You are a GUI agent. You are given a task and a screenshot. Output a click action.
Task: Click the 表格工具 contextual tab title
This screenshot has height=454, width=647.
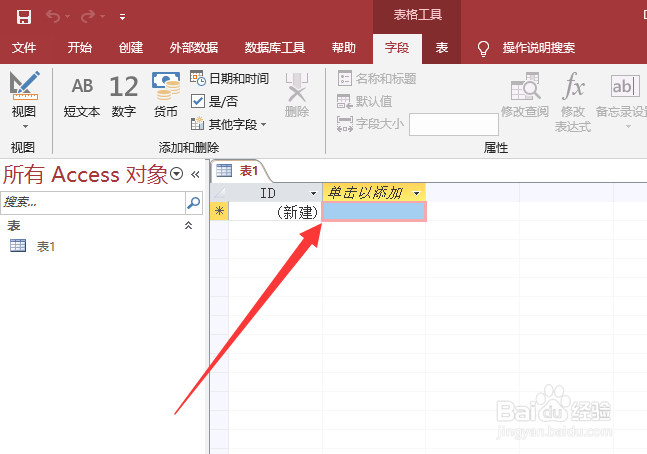coord(417,15)
